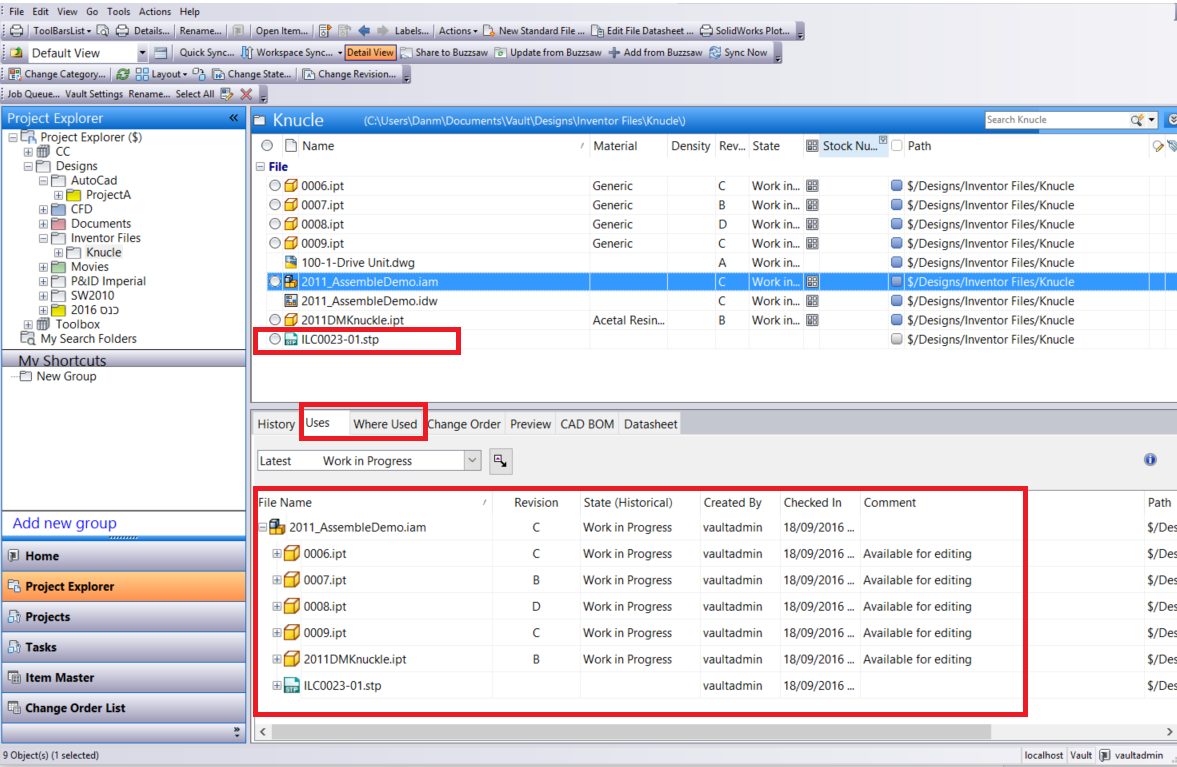Screen dimensions: 1177x767
Task: Click the preview pane toggle icon beside Default View
Action: (x=161, y=53)
